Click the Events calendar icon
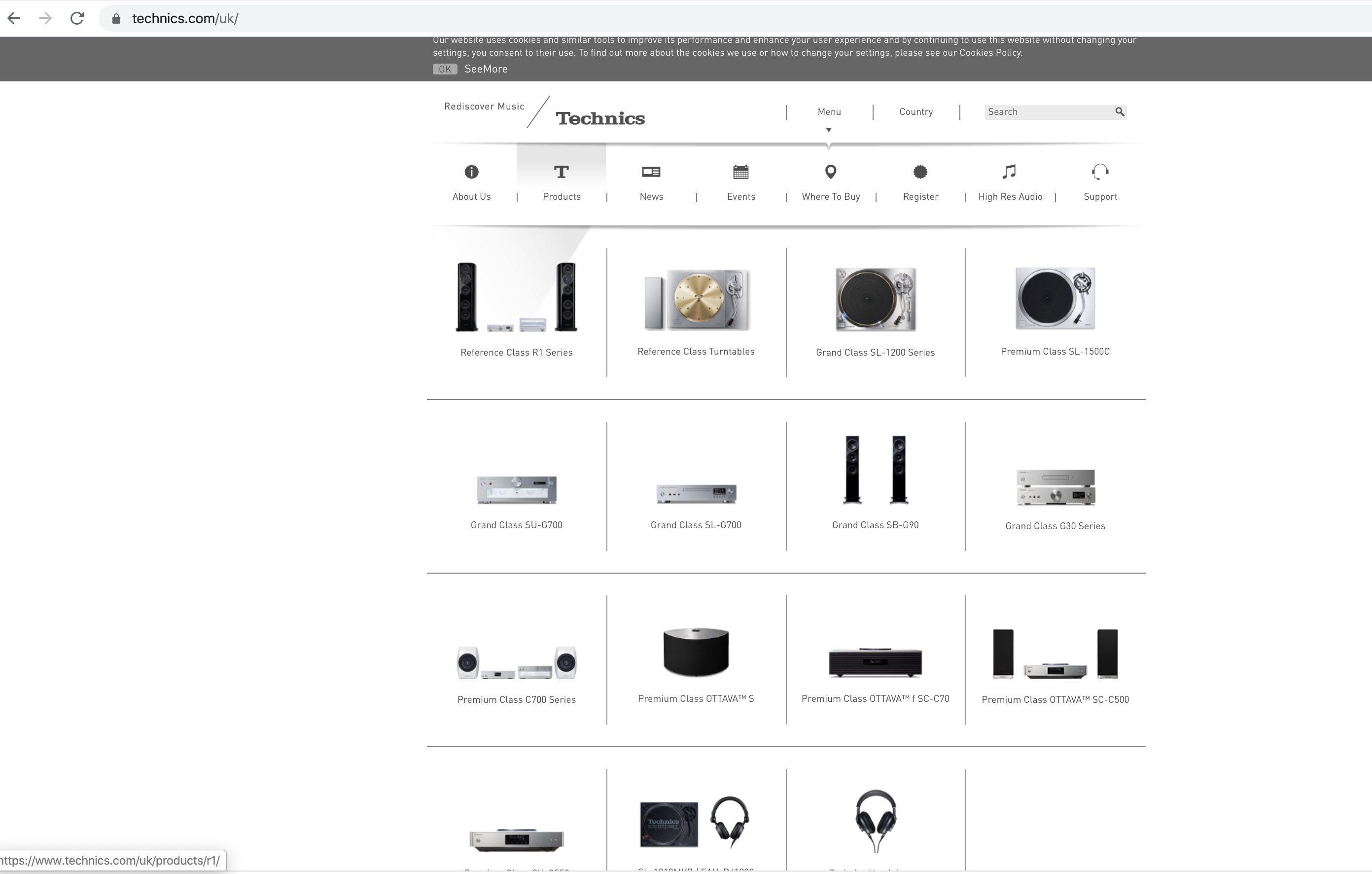The image size is (1372, 874). coord(740,172)
